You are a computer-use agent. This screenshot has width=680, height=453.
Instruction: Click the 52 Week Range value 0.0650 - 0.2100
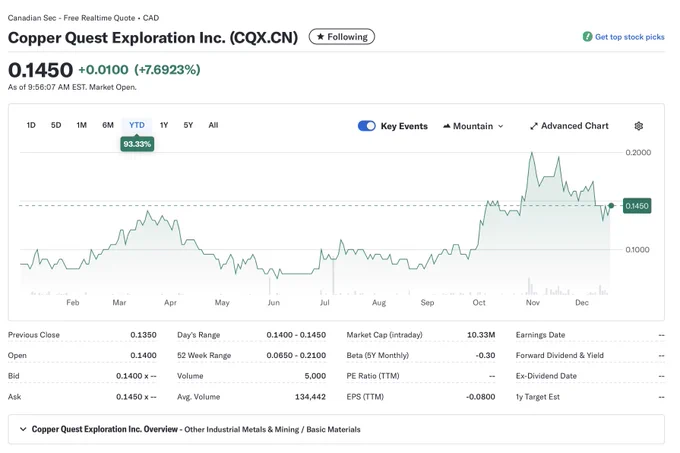click(x=296, y=355)
